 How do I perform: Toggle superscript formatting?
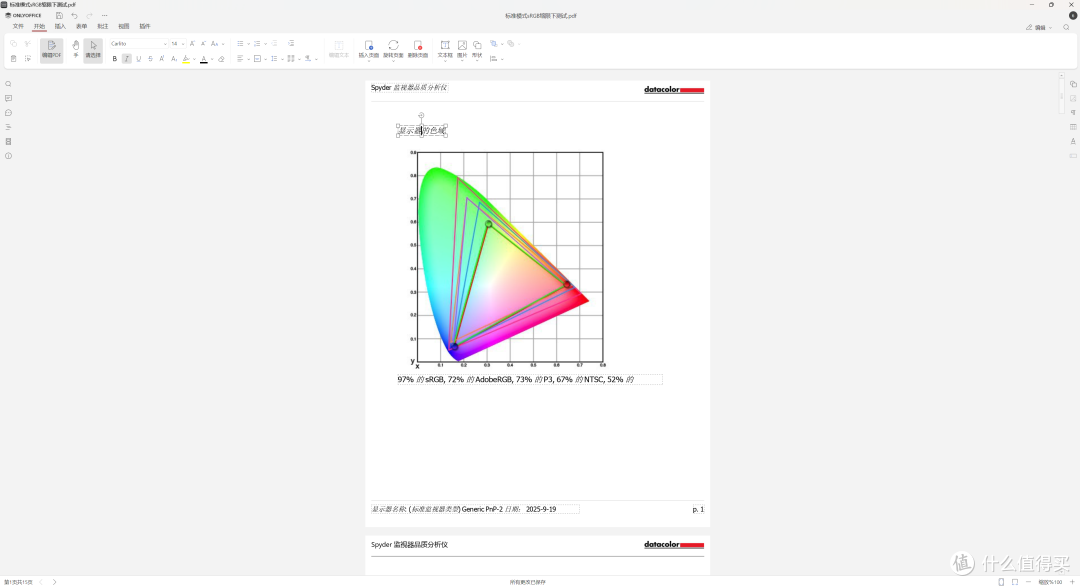click(162, 59)
